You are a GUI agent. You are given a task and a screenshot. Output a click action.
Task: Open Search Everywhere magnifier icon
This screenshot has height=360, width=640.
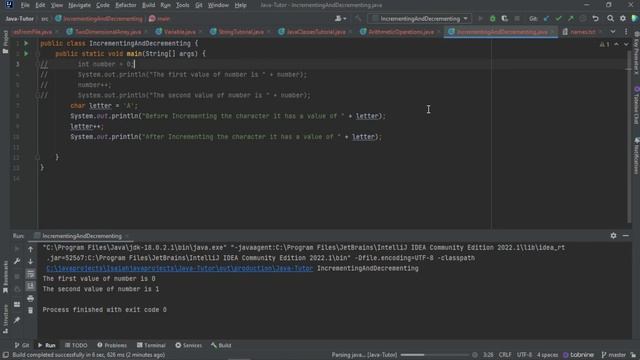[x=610, y=19]
